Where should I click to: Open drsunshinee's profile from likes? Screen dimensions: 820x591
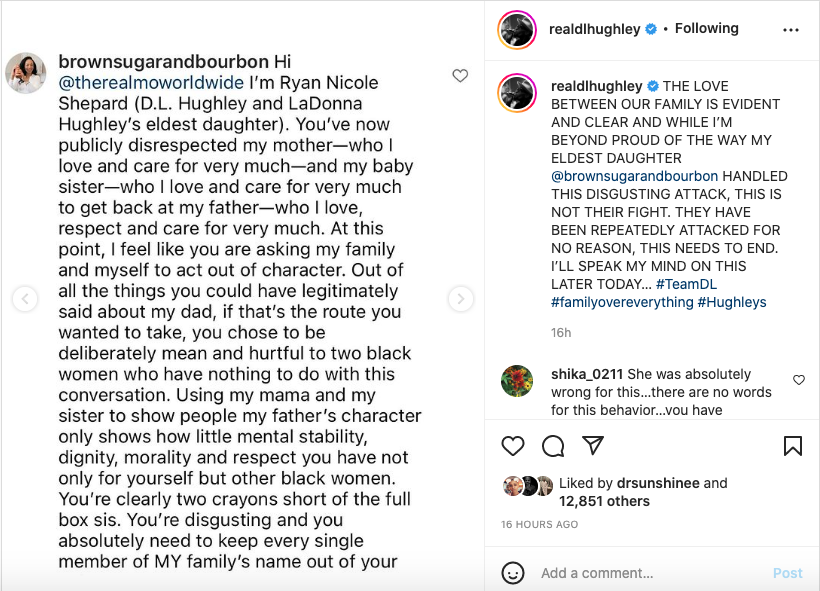658,483
